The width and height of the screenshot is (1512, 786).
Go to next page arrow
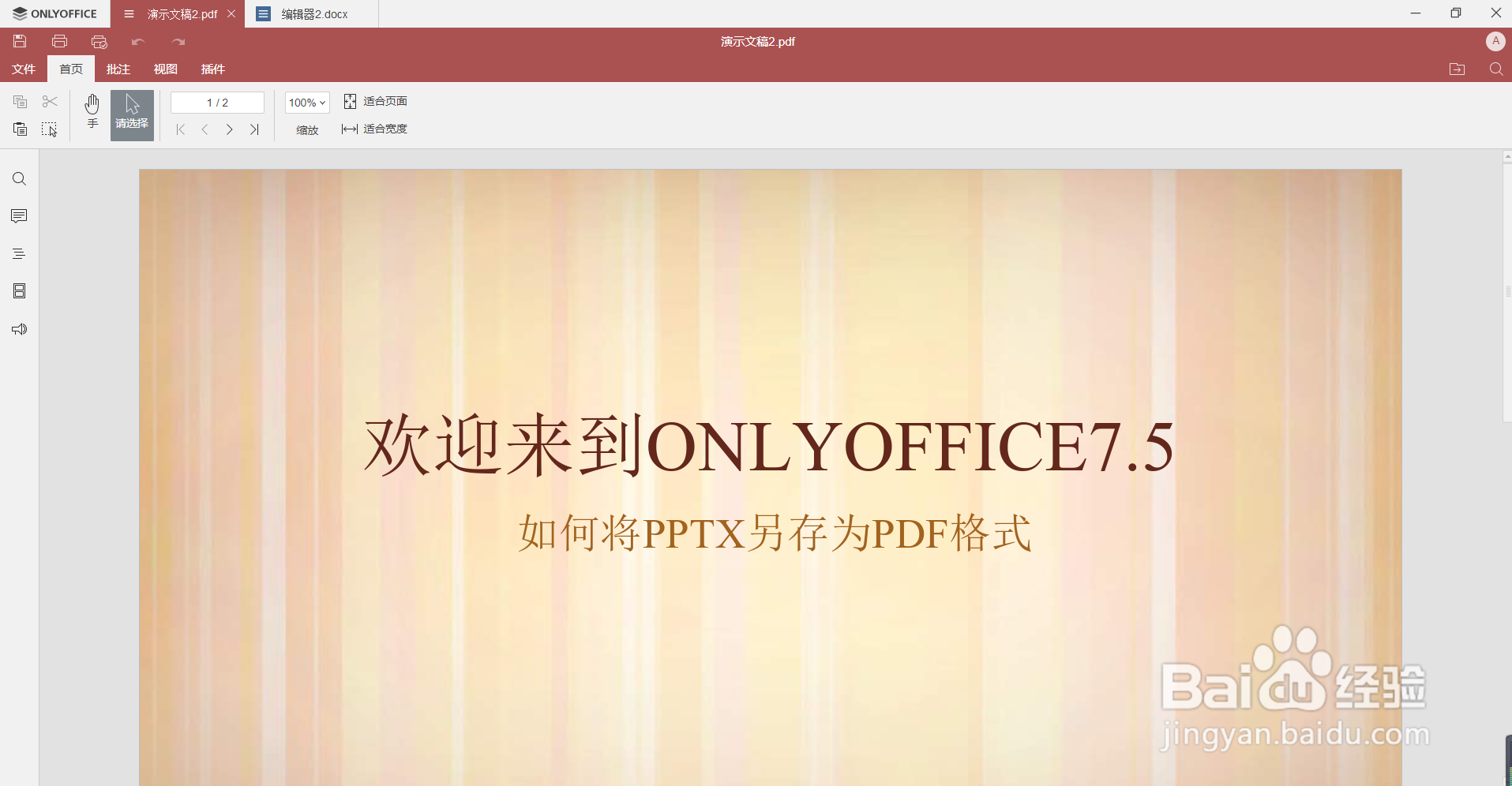(x=229, y=129)
